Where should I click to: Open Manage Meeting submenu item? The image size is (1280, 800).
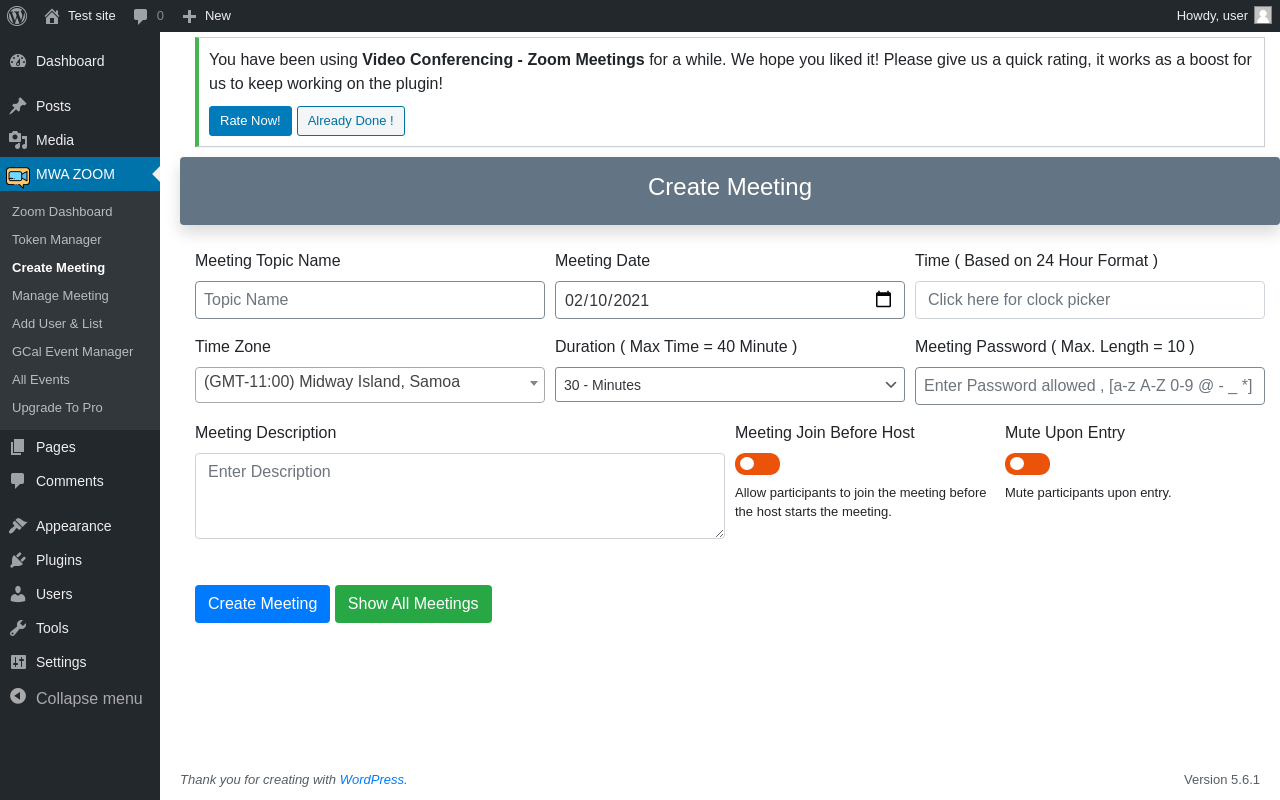60,296
